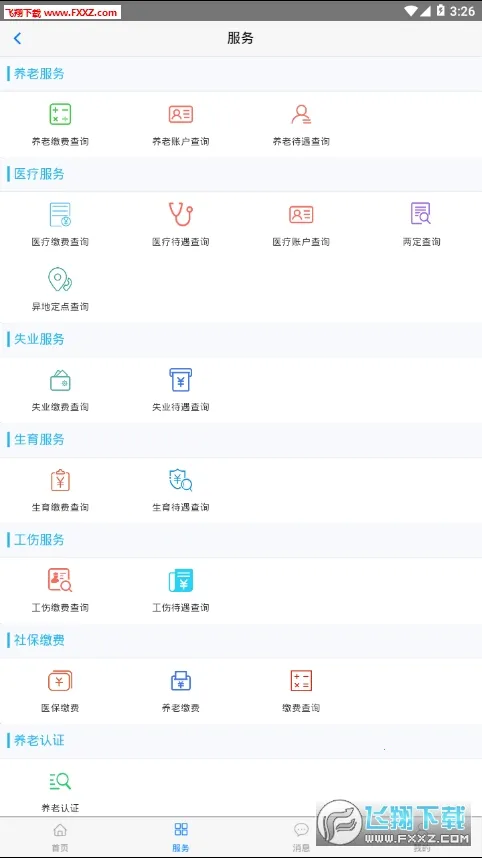This screenshot has height=858, width=482.
Task: Open 养老缴费查询 calculator icon
Action: 60,114
